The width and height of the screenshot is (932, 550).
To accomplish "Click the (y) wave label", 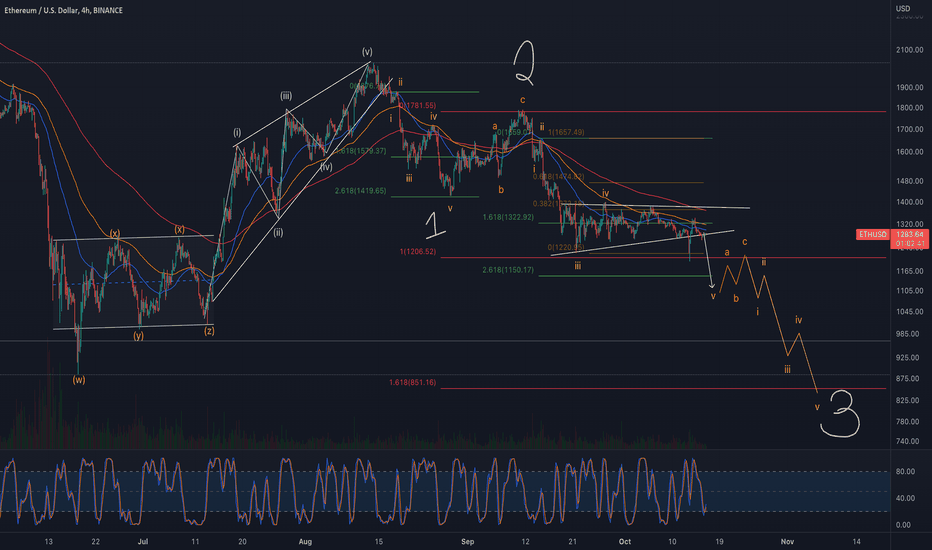I will click(138, 335).
